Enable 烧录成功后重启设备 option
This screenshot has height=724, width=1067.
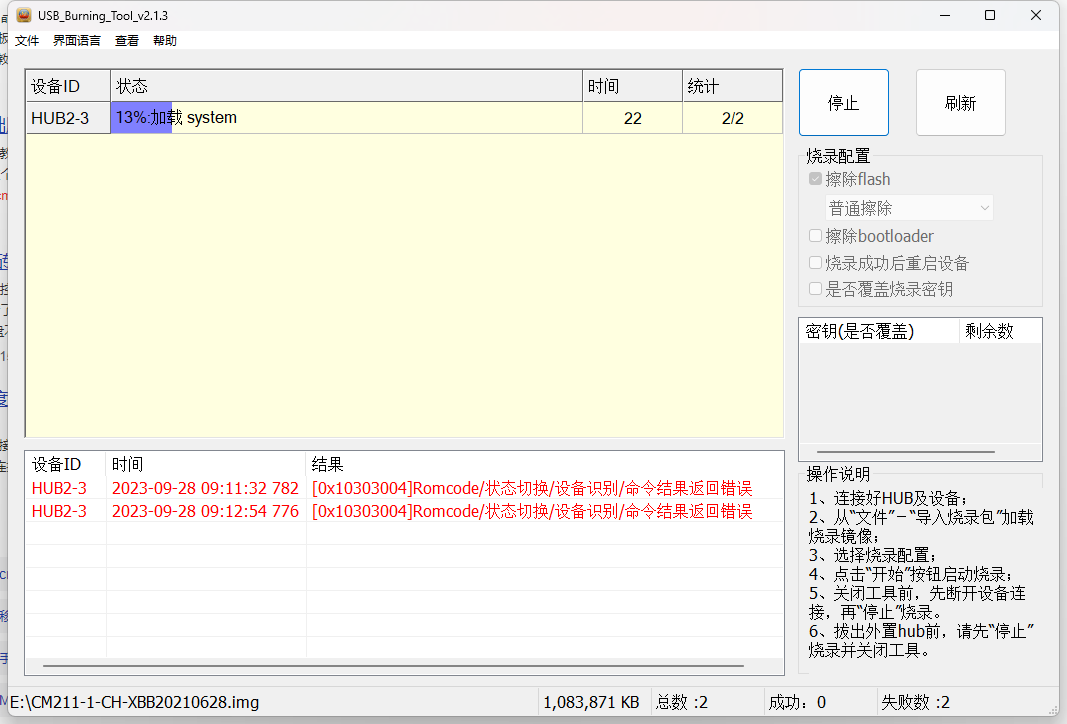[x=815, y=263]
